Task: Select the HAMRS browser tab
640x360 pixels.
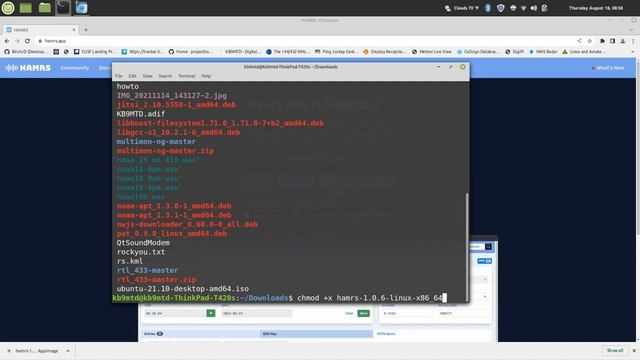Action: 40,30
